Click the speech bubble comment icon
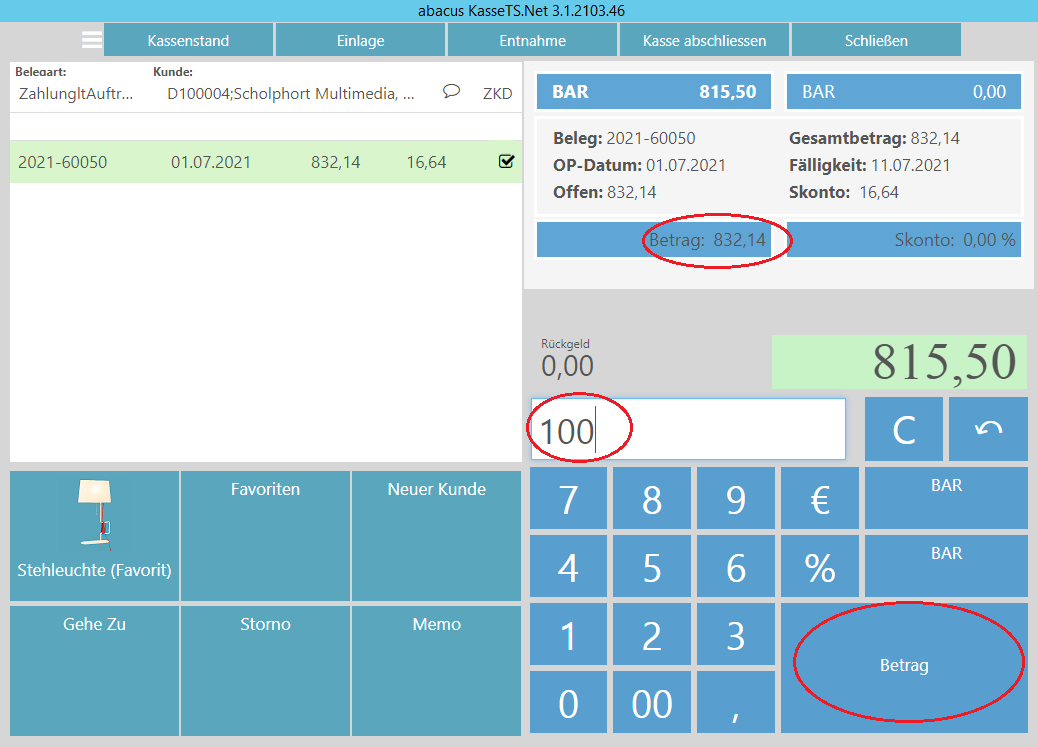This screenshot has width=1038, height=747. tap(451, 92)
